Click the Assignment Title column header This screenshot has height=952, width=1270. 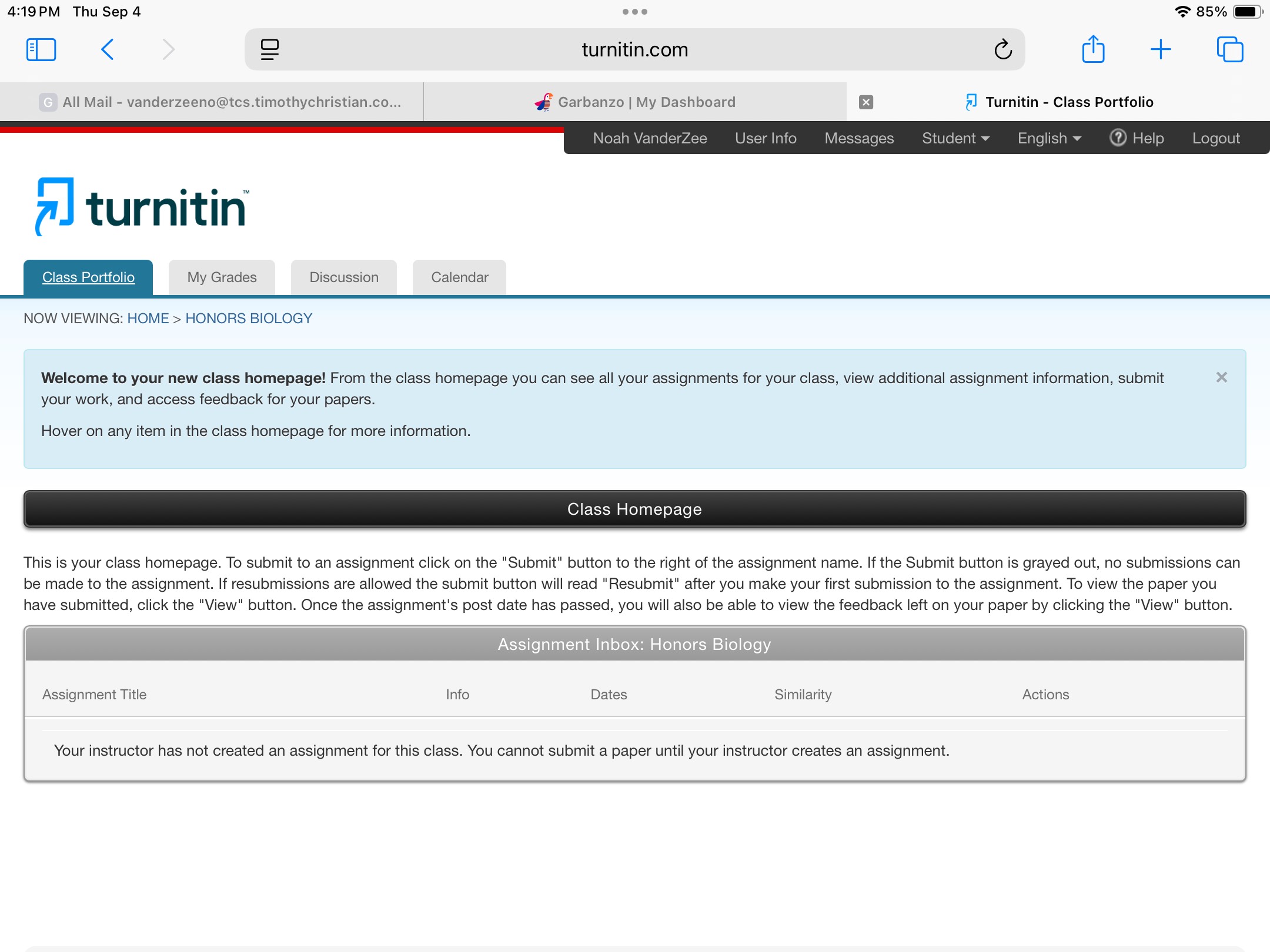[94, 695]
